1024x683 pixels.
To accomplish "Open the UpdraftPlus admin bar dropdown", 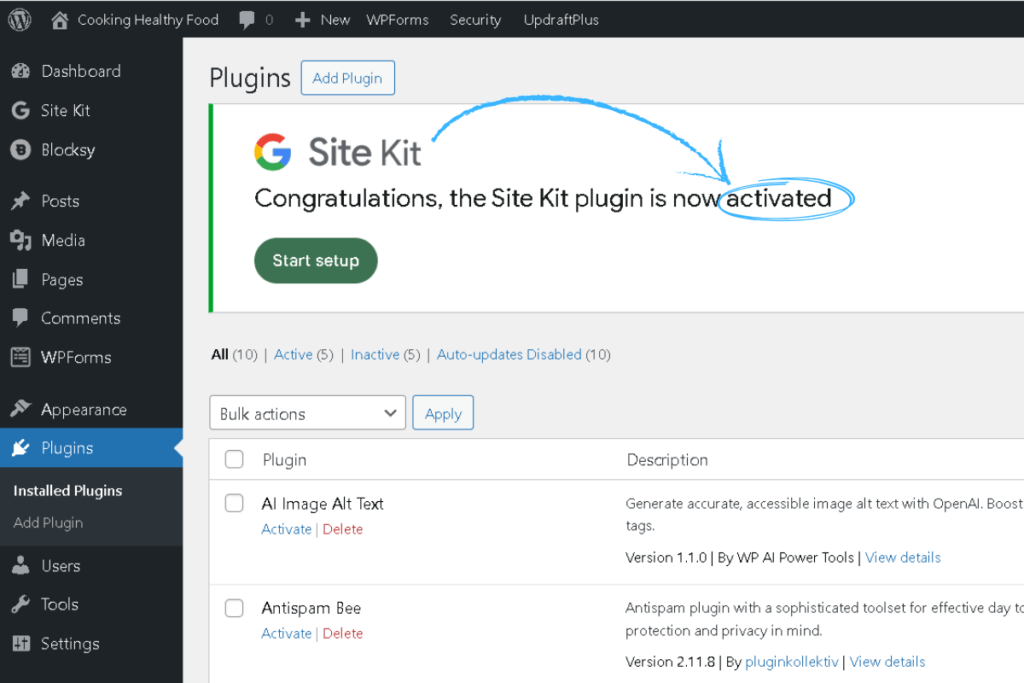I will click(x=561, y=19).
